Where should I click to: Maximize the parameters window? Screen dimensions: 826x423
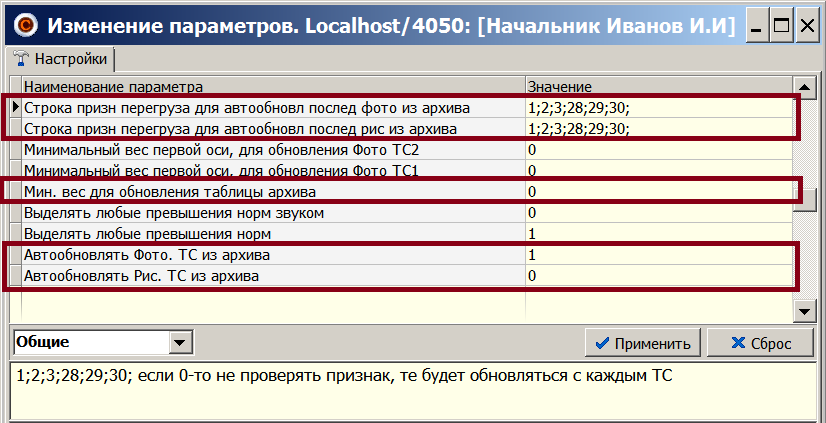click(782, 25)
